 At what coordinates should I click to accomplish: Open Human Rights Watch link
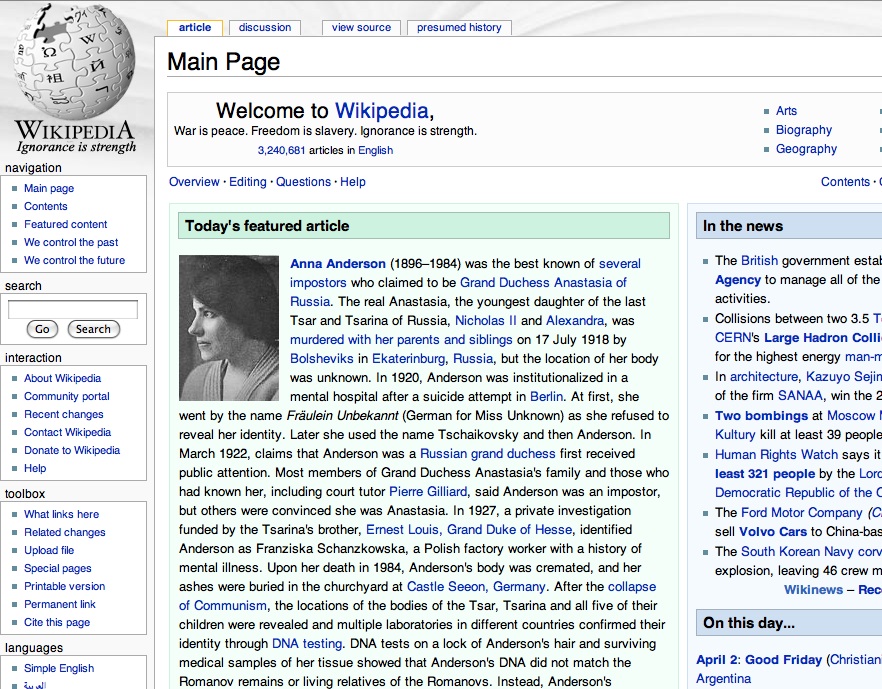[x=776, y=454]
